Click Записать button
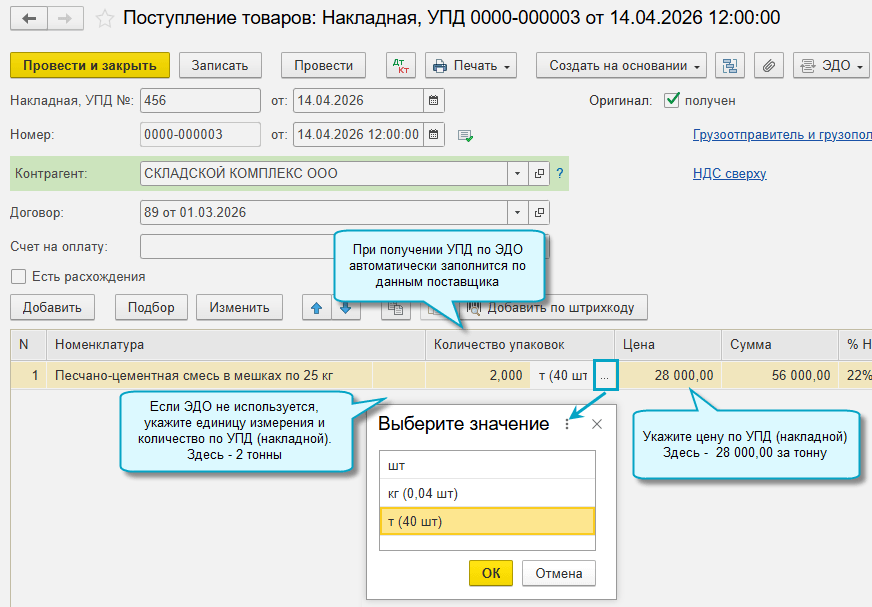The height and width of the screenshot is (607, 872). (x=220, y=66)
